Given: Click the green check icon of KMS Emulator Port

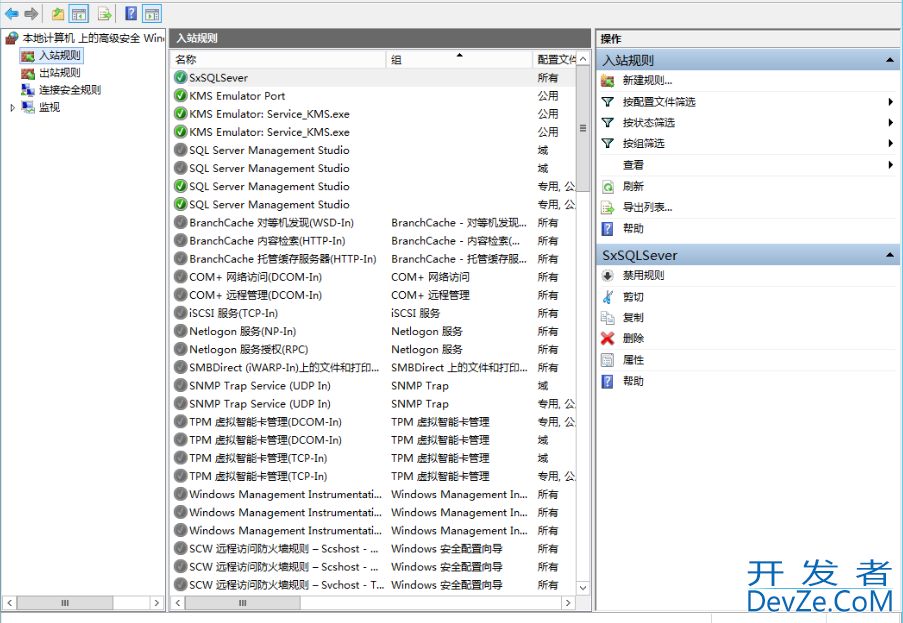Looking at the screenshot, I should point(180,96).
